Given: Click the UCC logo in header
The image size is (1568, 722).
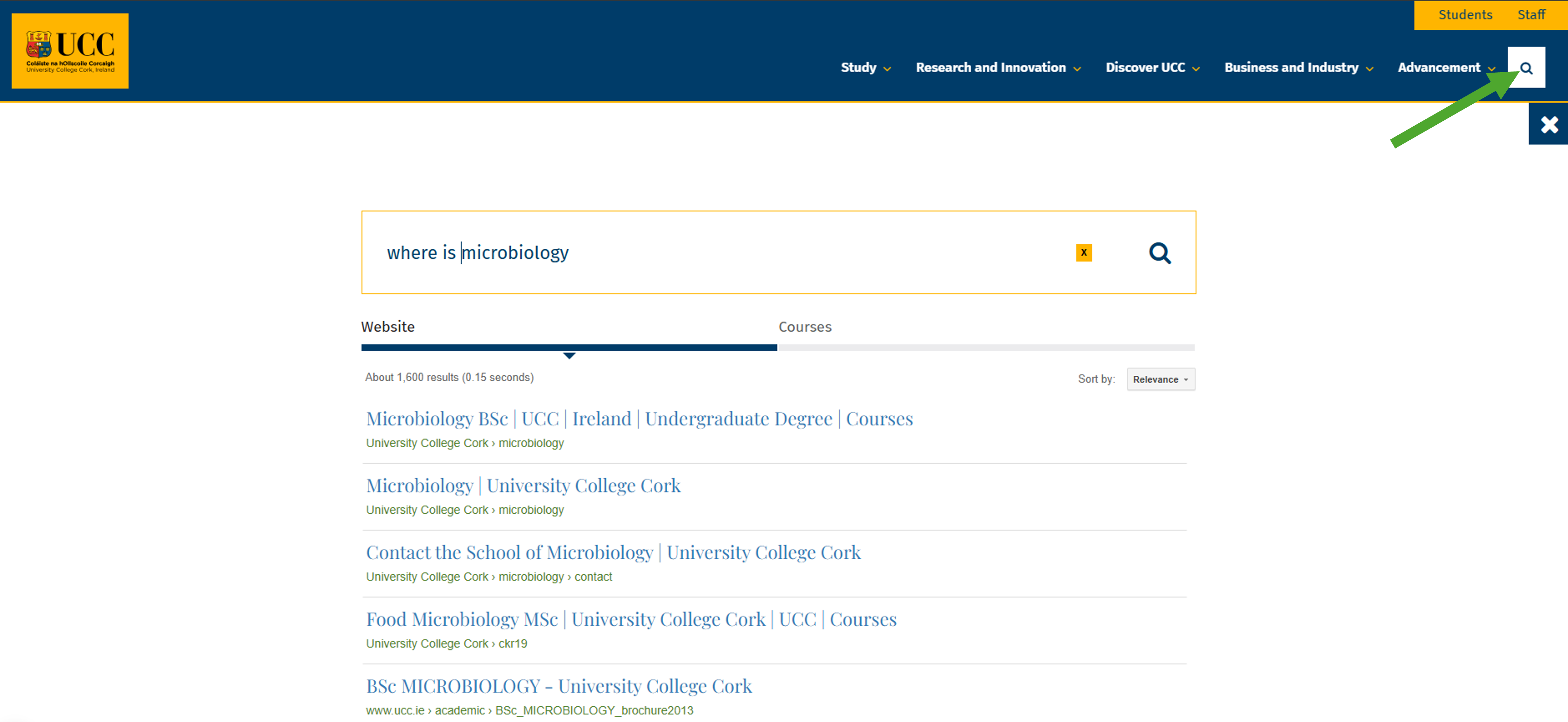Looking at the screenshot, I should 70,51.
